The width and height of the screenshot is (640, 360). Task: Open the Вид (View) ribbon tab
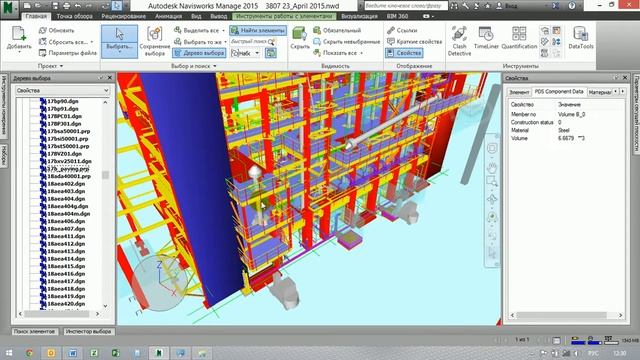pyautogui.click(x=196, y=16)
